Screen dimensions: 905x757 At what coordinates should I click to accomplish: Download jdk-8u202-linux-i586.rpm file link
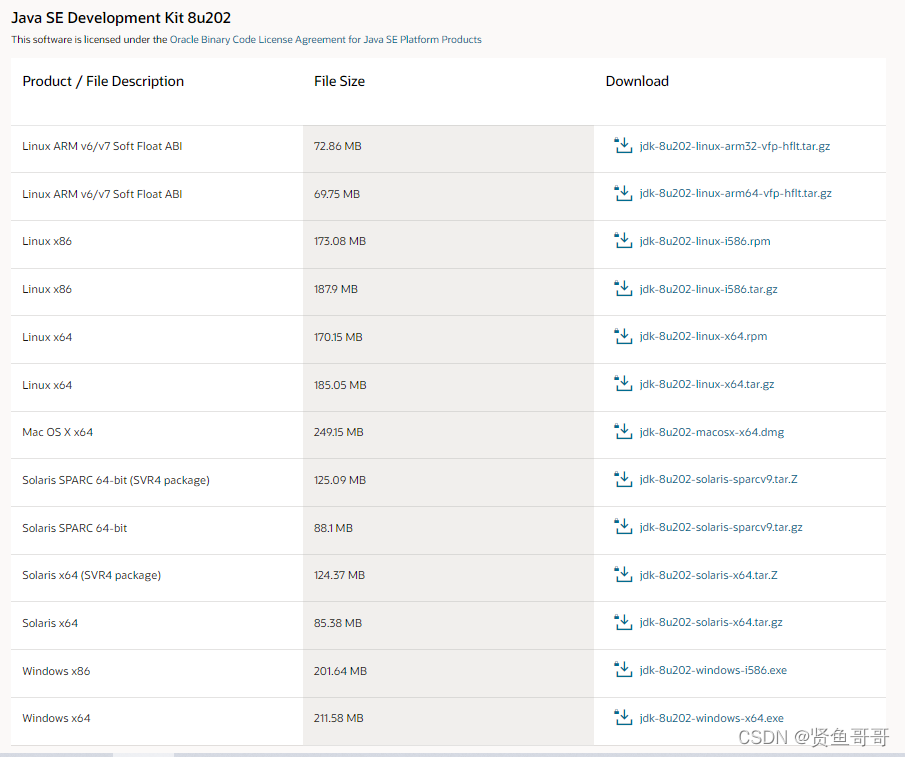click(705, 241)
